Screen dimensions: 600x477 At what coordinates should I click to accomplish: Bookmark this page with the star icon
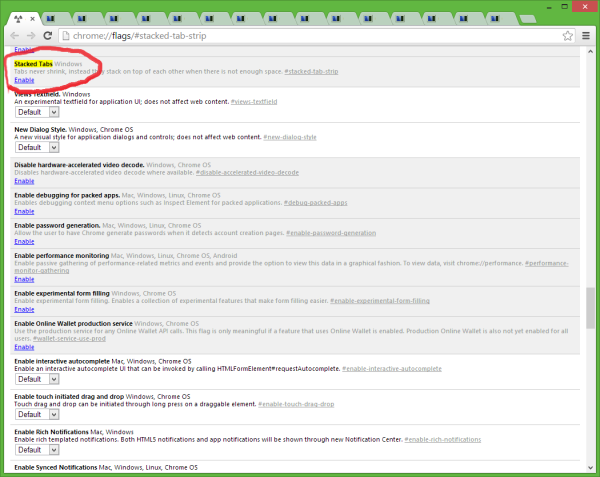[567, 36]
